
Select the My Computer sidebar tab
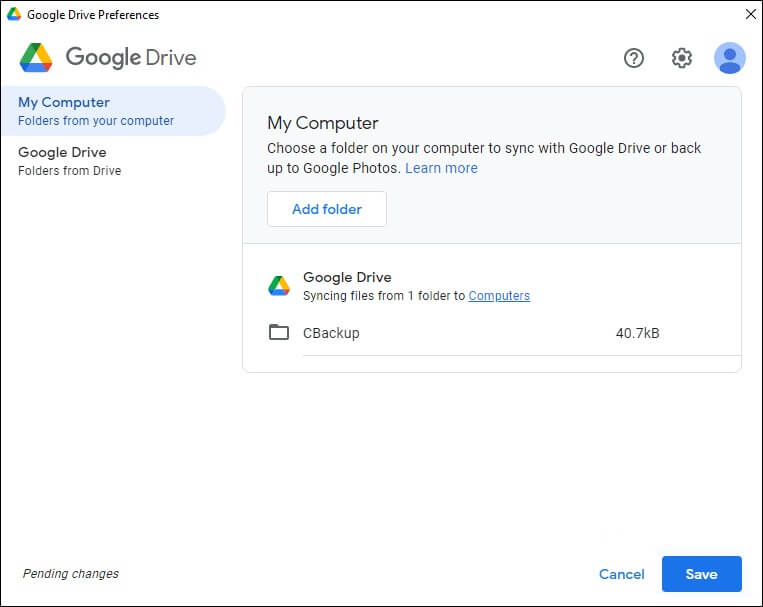click(x=113, y=111)
